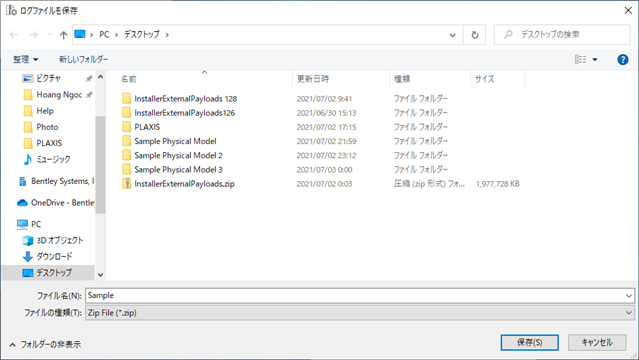The width and height of the screenshot is (639, 360).
Task: Select the ミュージック music note icon
Action: [27, 159]
